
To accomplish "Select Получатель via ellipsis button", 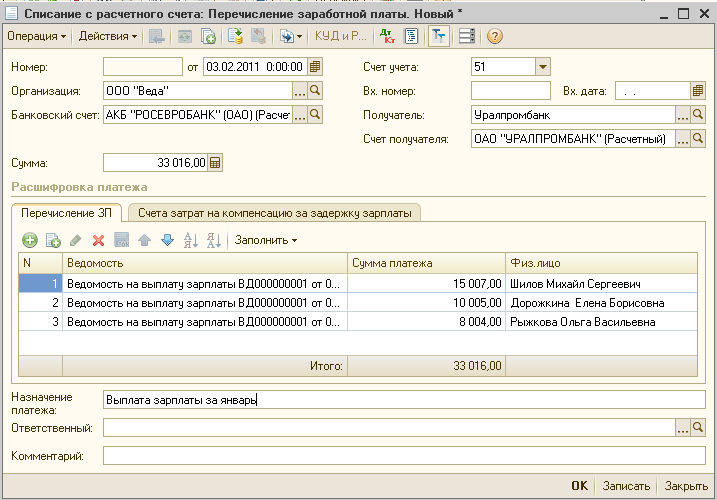I will point(683,115).
